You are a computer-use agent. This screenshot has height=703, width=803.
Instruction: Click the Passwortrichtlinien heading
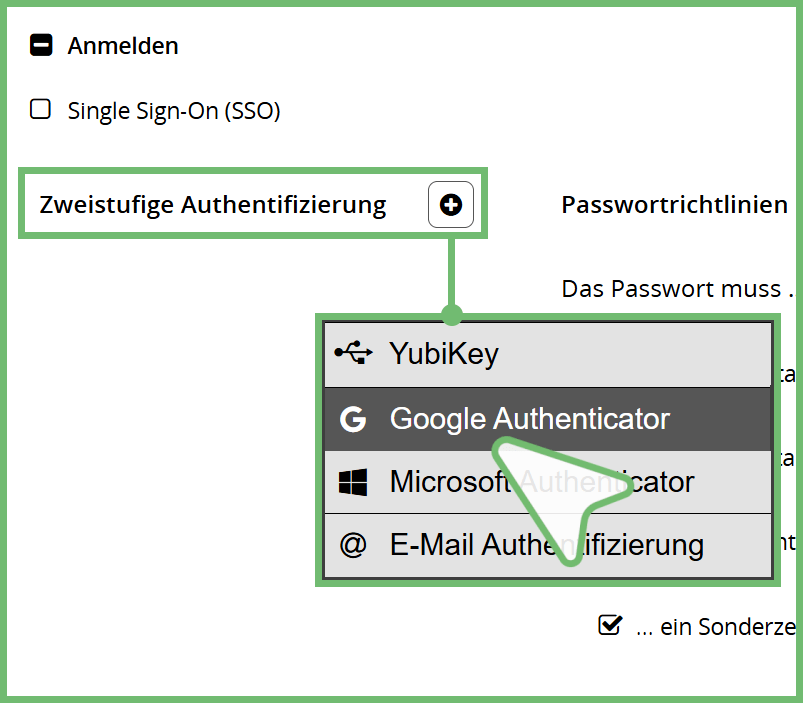(675, 205)
